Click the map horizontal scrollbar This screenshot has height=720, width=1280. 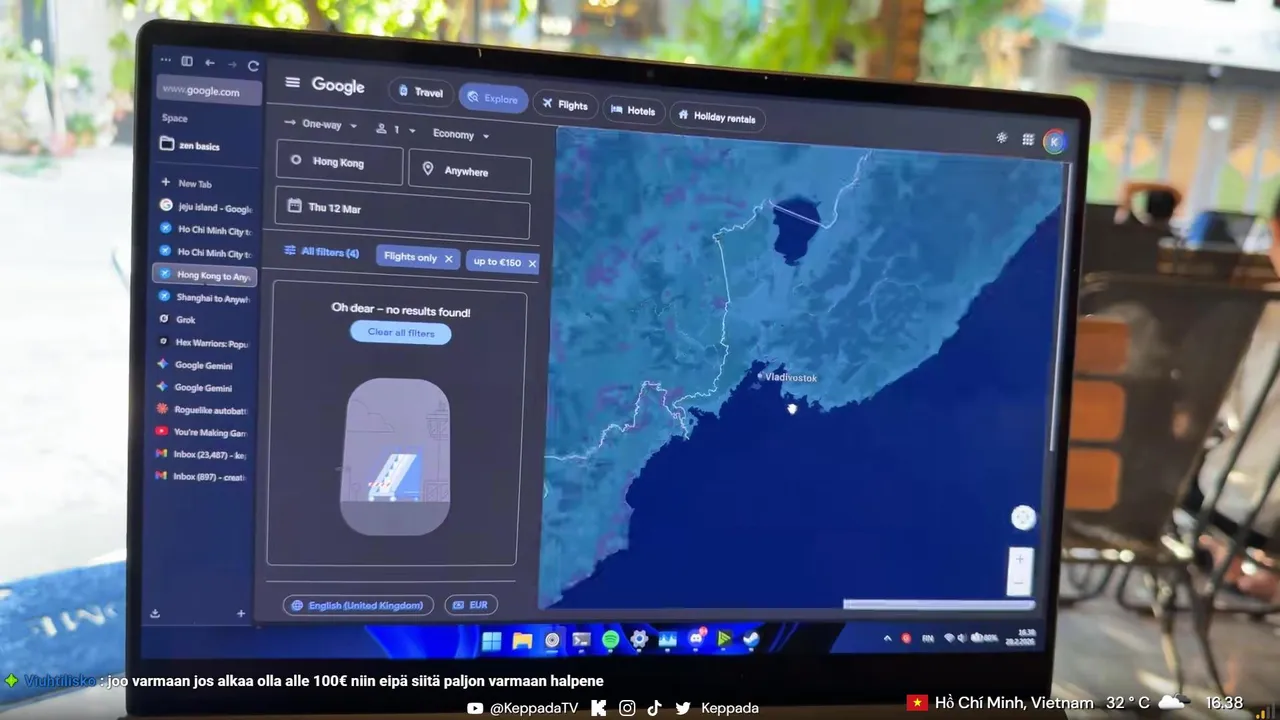[938, 604]
